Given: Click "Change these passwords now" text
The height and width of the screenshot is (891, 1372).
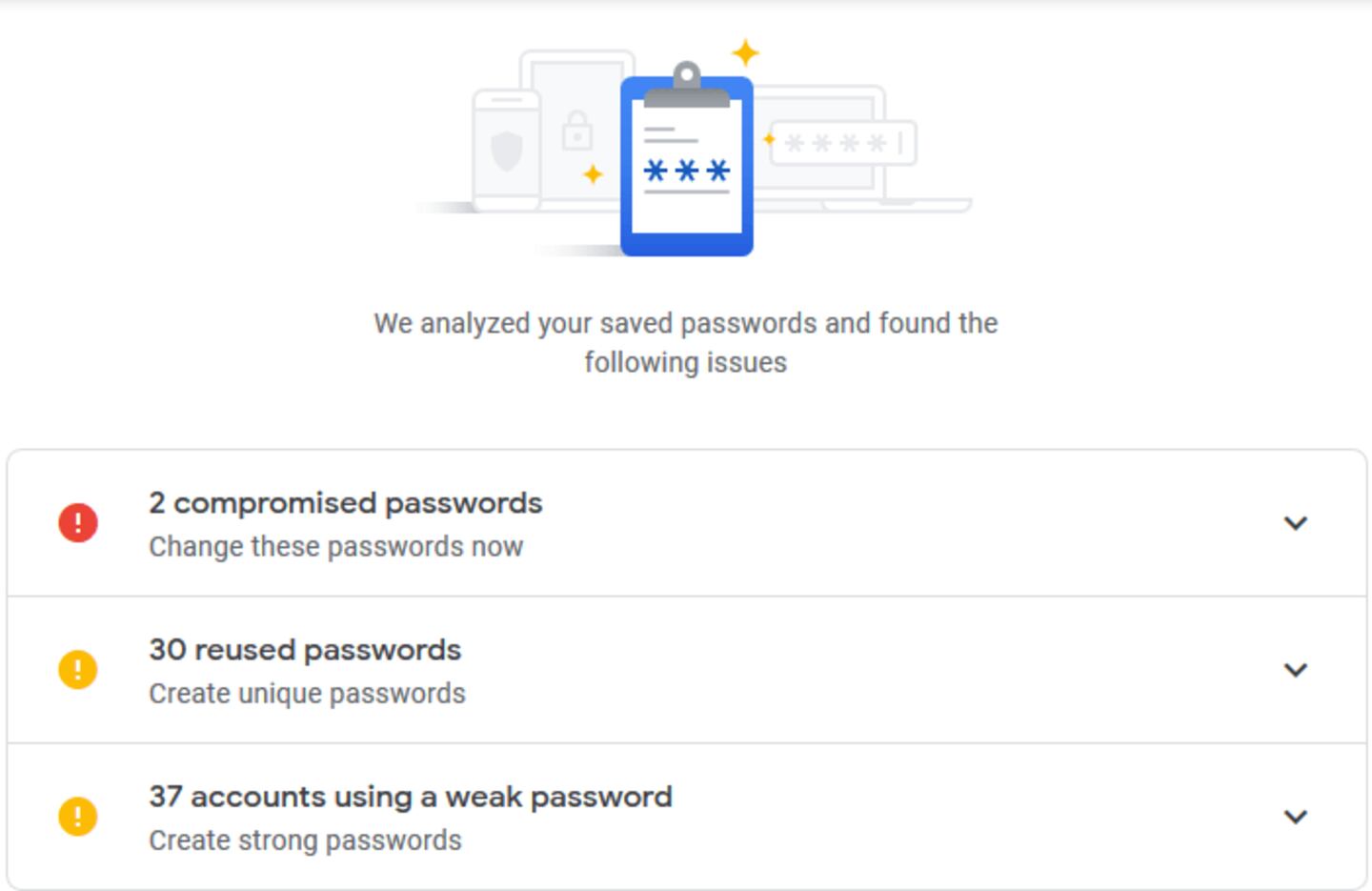Looking at the screenshot, I should (335, 547).
